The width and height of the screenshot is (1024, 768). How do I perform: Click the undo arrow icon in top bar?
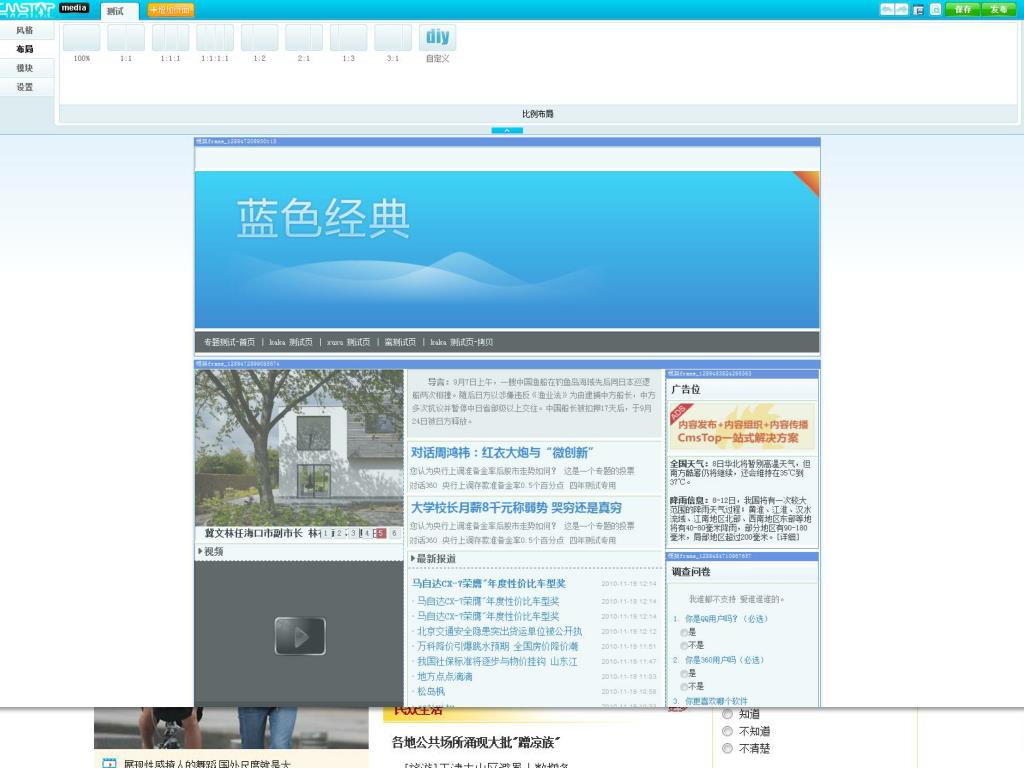click(x=887, y=9)
